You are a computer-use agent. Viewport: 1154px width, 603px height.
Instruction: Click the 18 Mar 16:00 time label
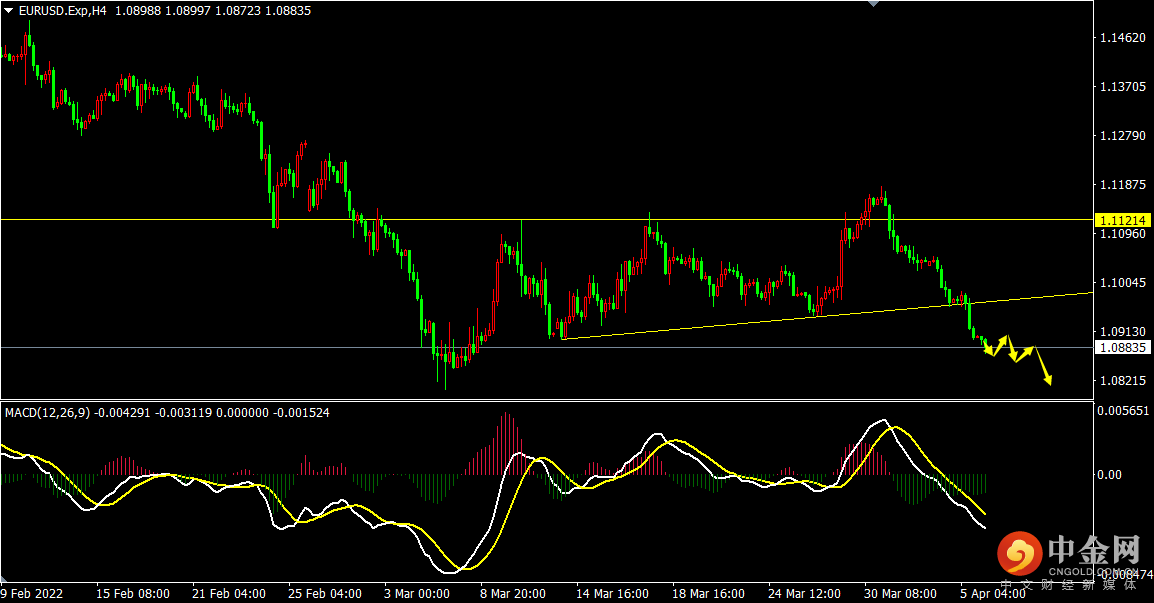coord(708,593)
